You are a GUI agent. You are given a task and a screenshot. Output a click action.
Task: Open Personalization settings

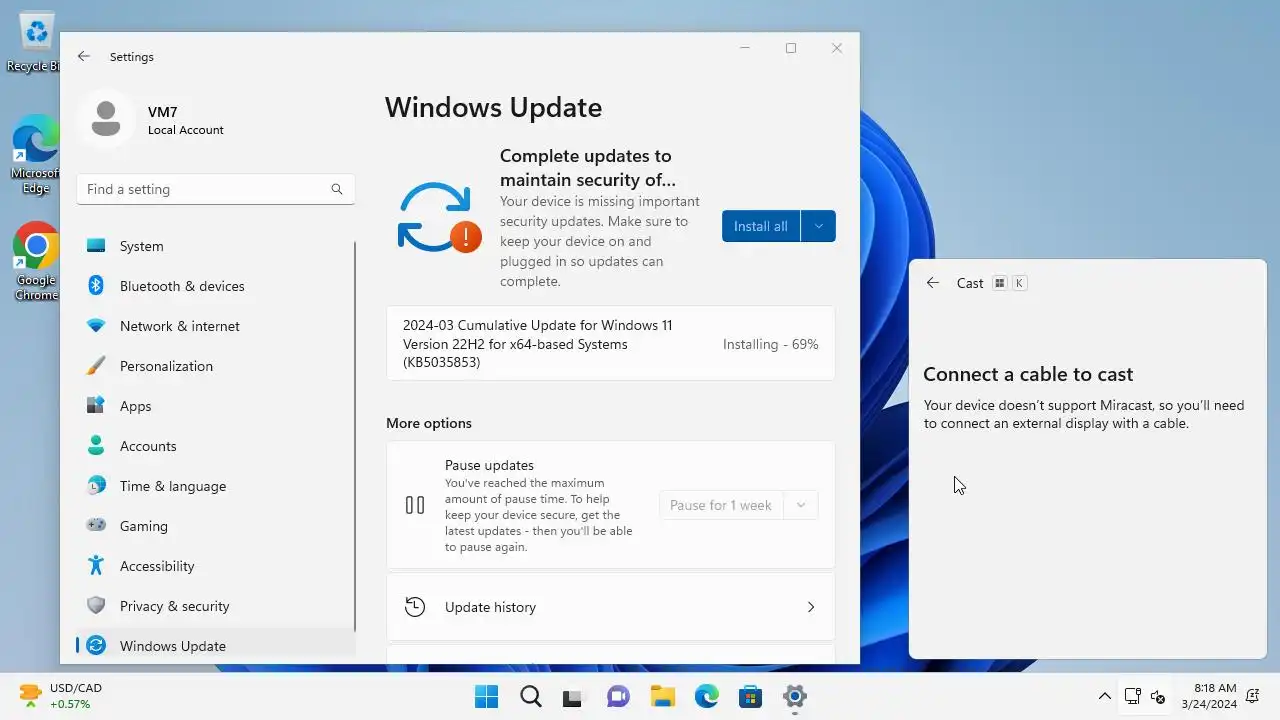click(x=215, y=366)
